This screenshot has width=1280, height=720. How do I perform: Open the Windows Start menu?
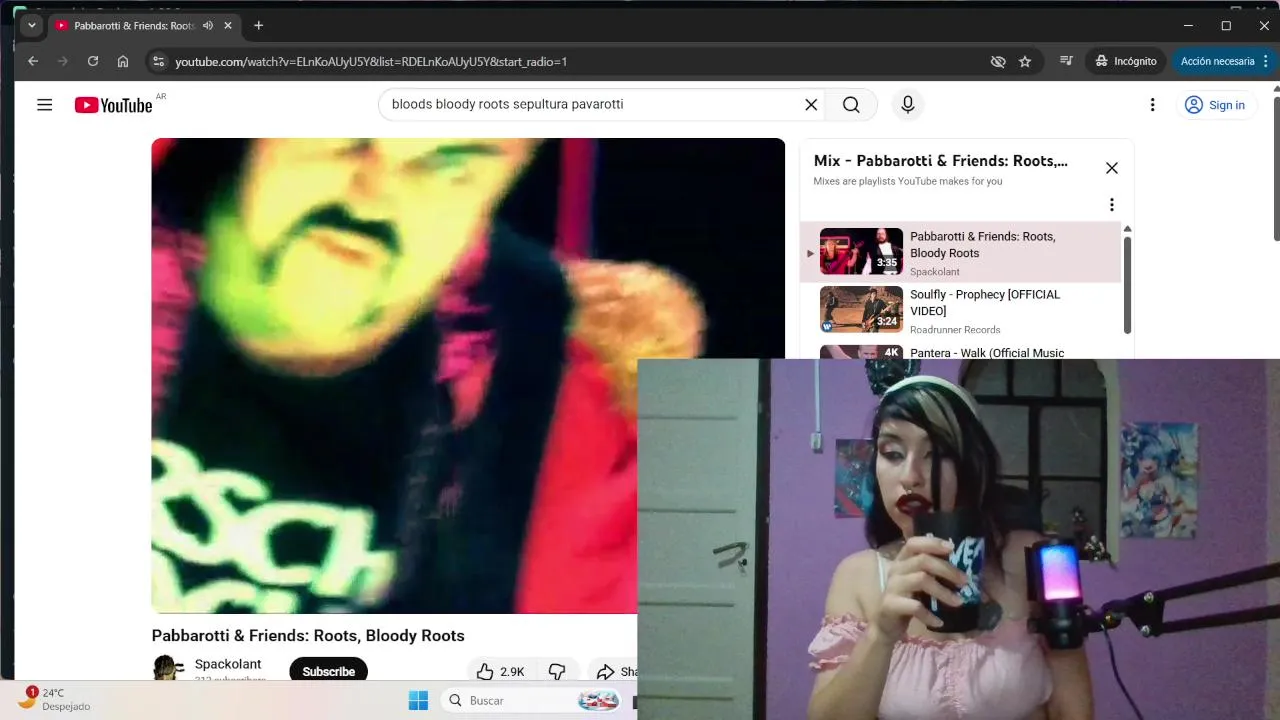point(418,700)
